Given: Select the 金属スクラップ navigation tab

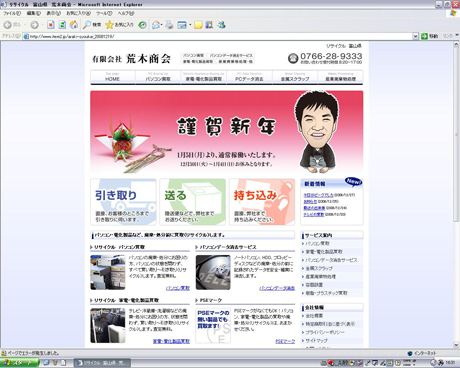Looking at the screenshot, I should [295, 77].
